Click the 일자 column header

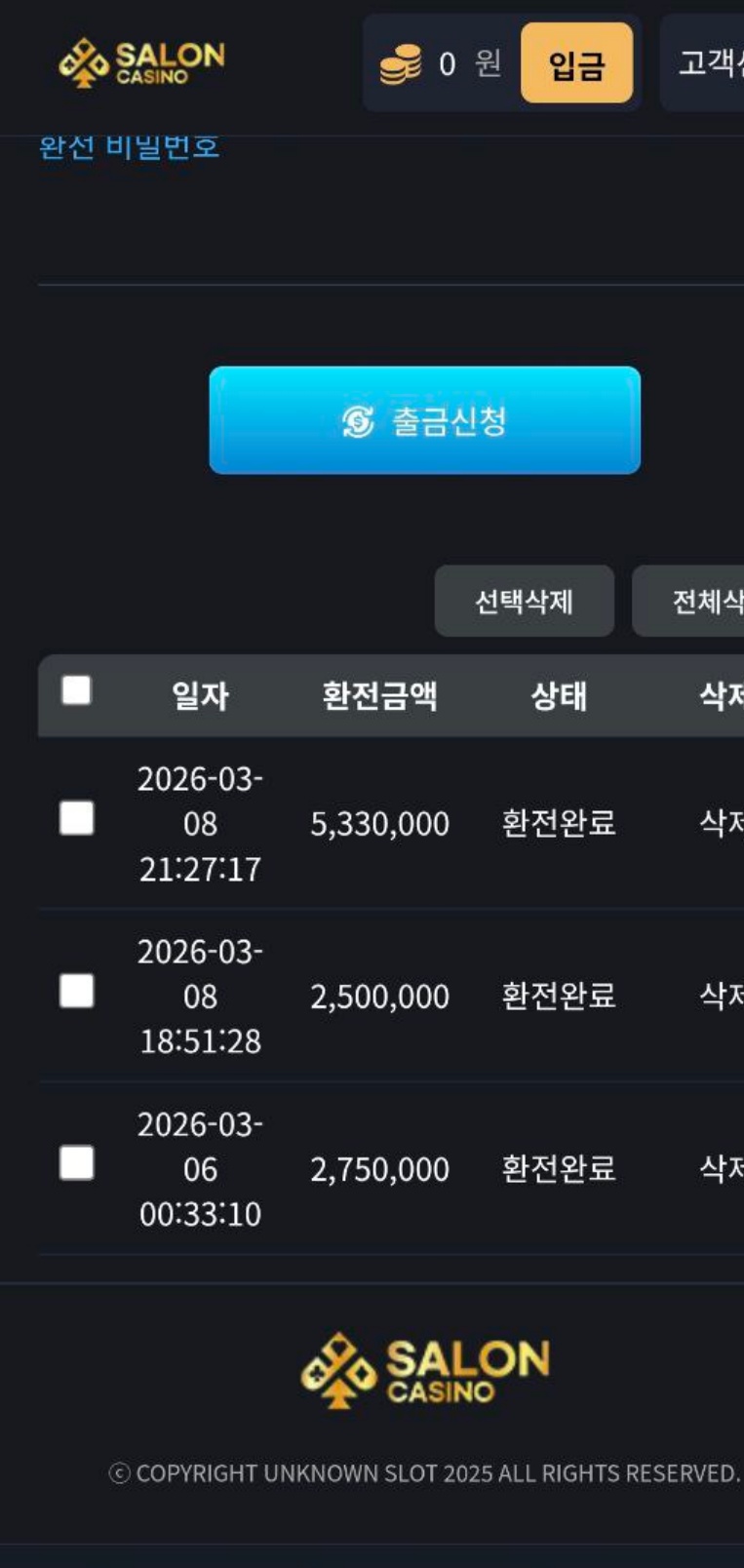[x=200, y=696]
